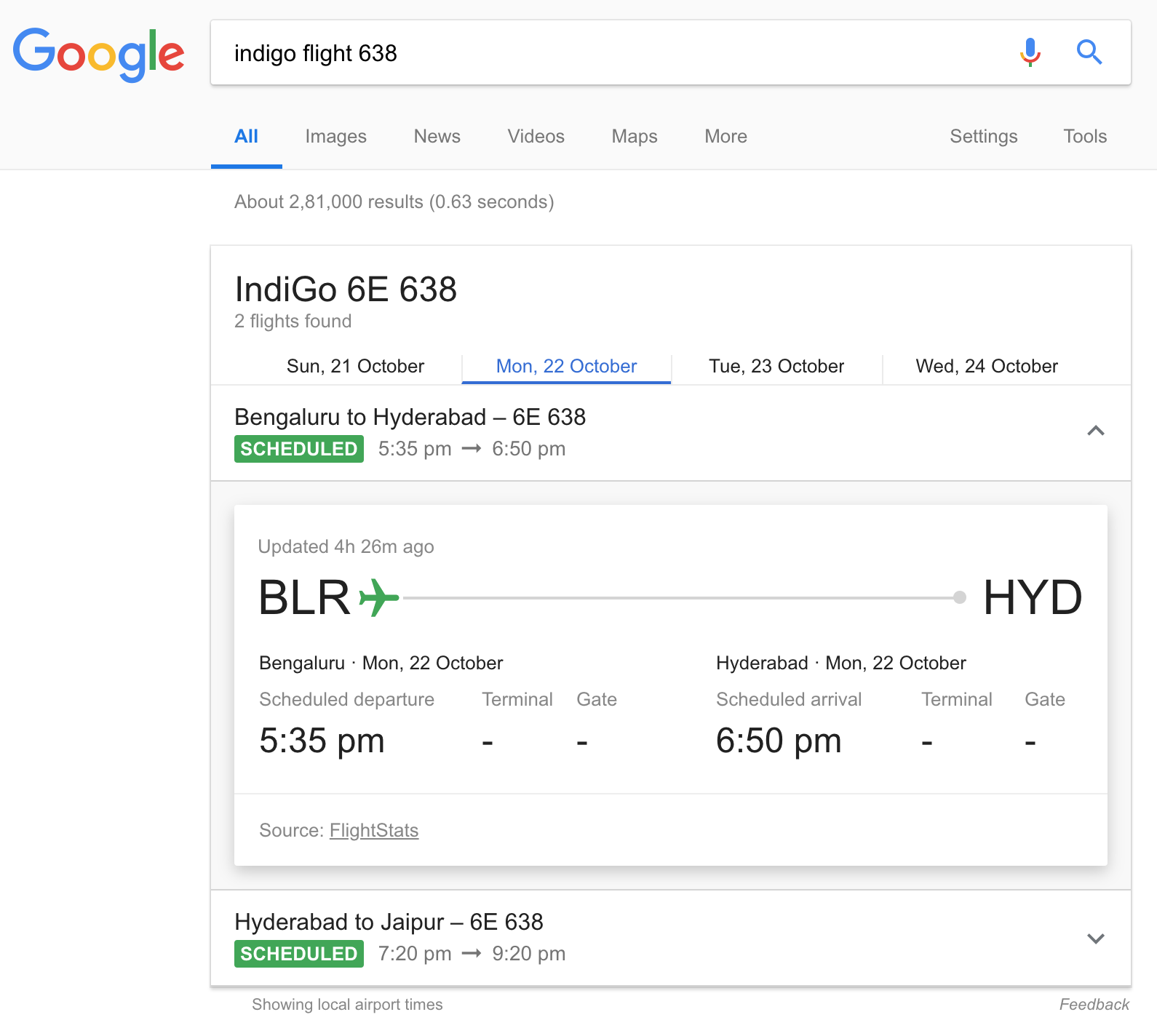Click the large 5:35 pm departure time
The image size is (1157, 1036).
(322, 741)
